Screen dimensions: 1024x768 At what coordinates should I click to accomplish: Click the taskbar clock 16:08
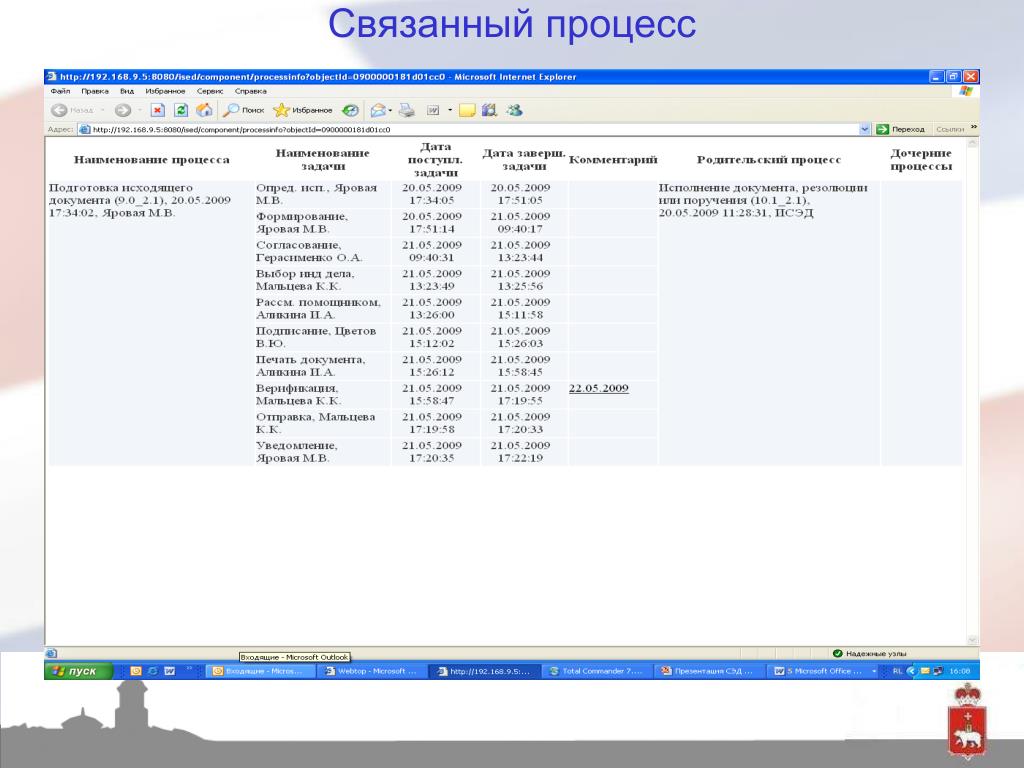[959, 671]
